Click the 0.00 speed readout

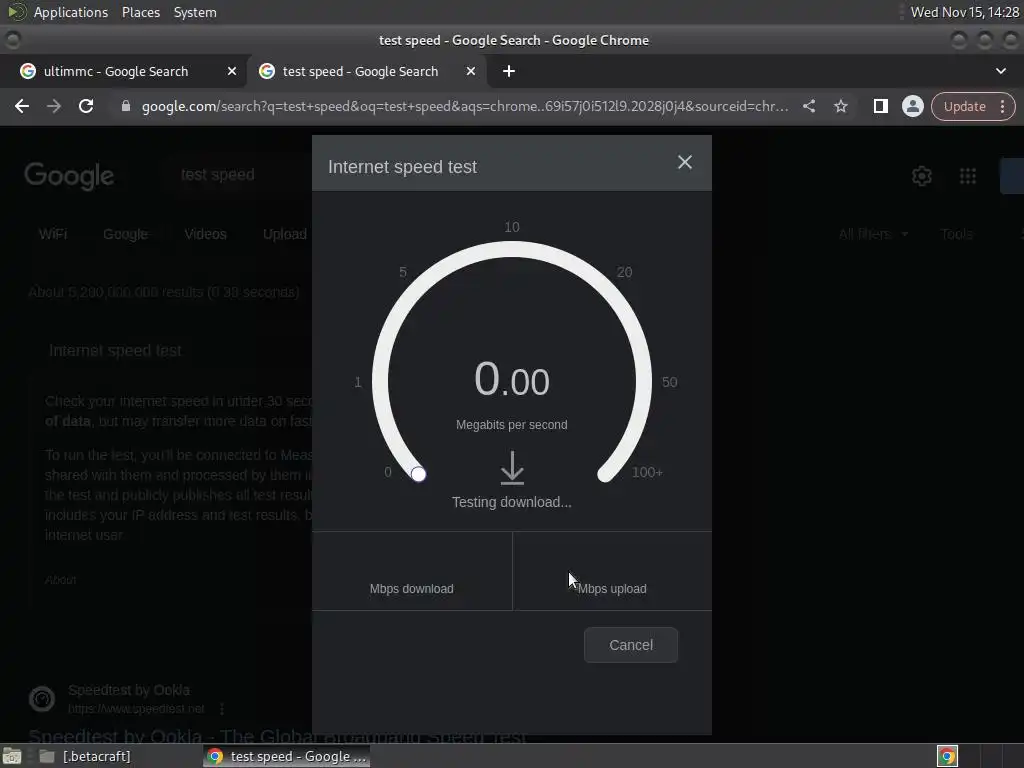click(512, 379)
